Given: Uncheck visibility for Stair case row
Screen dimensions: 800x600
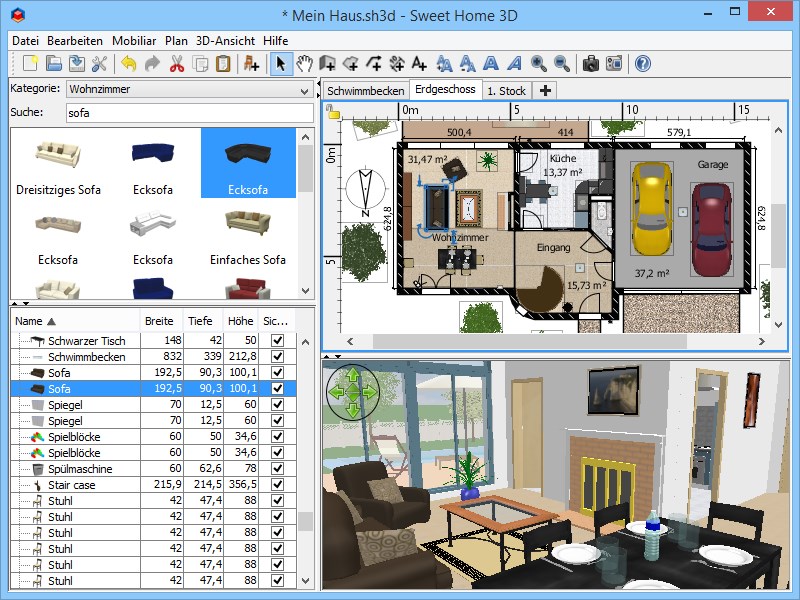Looking at the screenshot, I should point(277,484).
